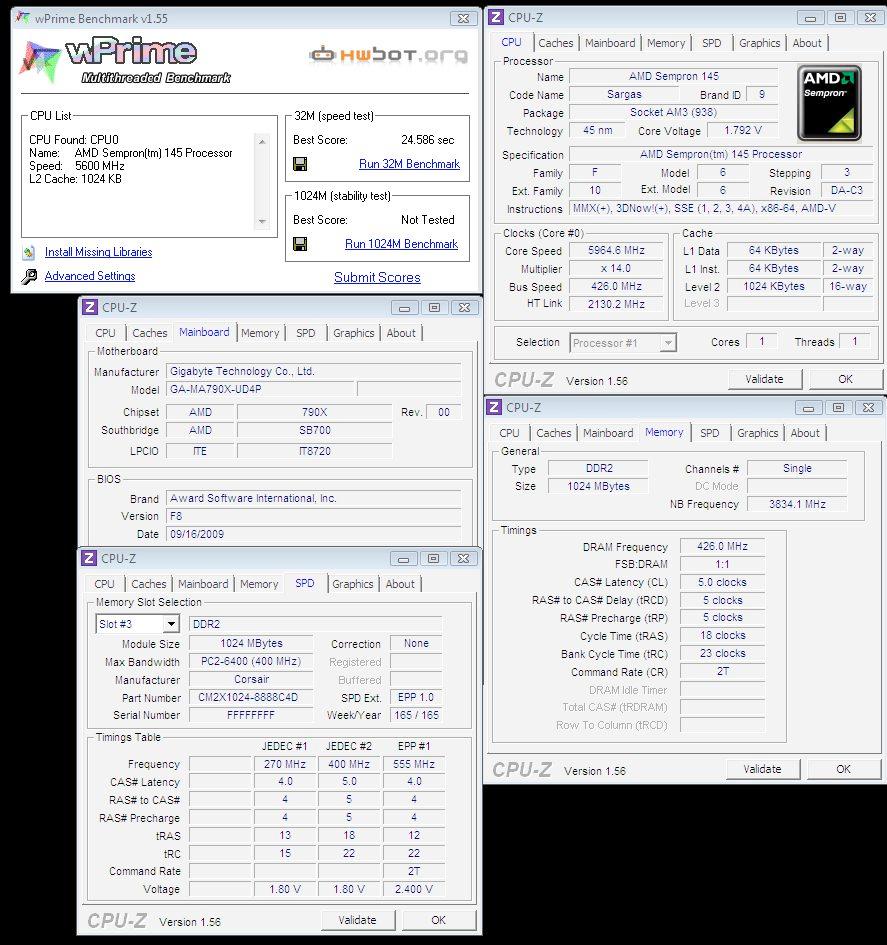Click OK in CPU-Z CPU window
This screenshot has height=945, width=887.
coord(845,379)
